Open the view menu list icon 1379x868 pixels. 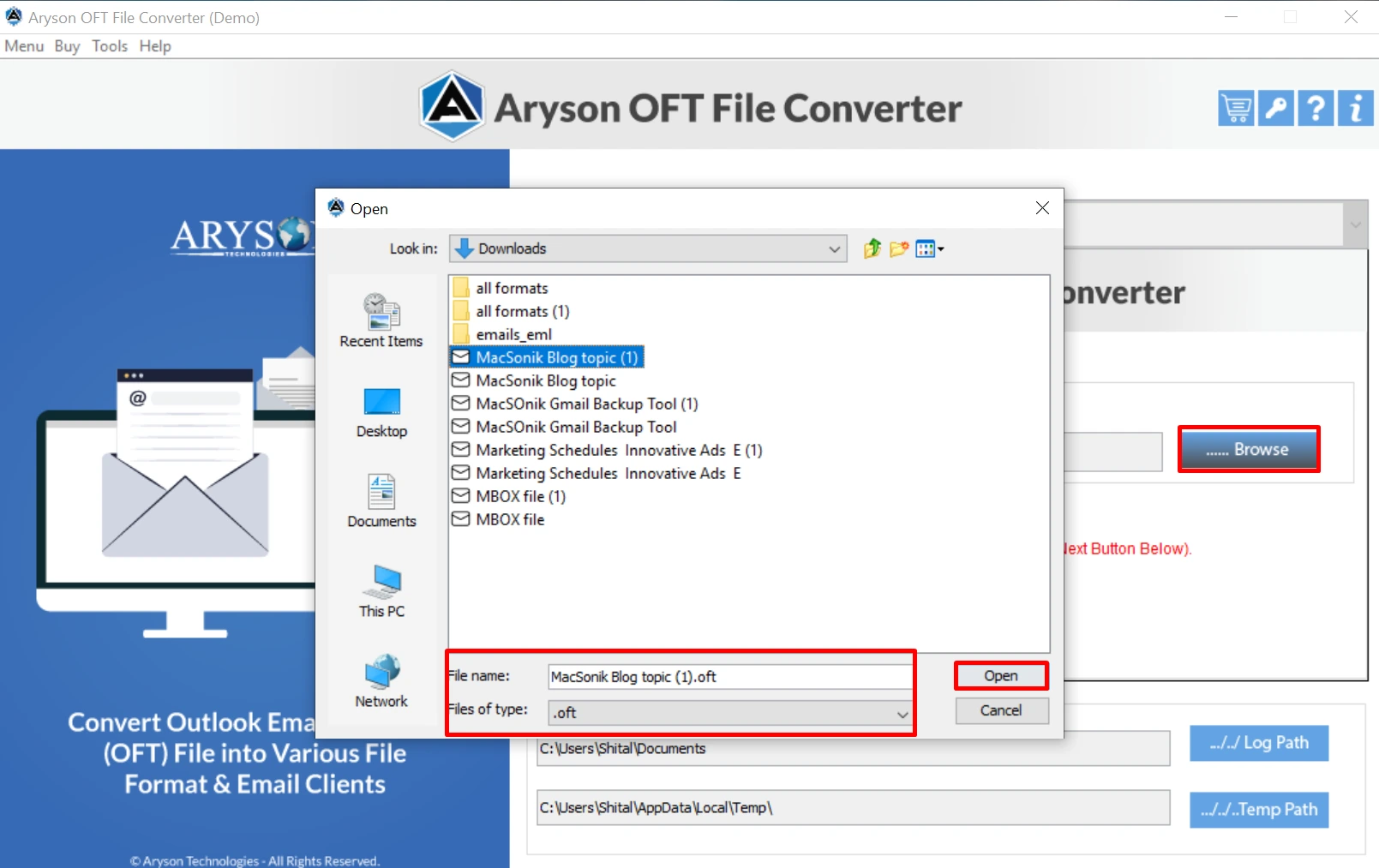tap(929, 248)
